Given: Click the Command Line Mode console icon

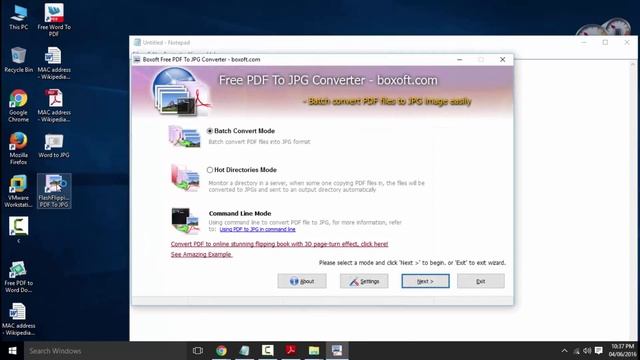Looking at the screenshot, I should pyautogui.click(x=185, y=220).
